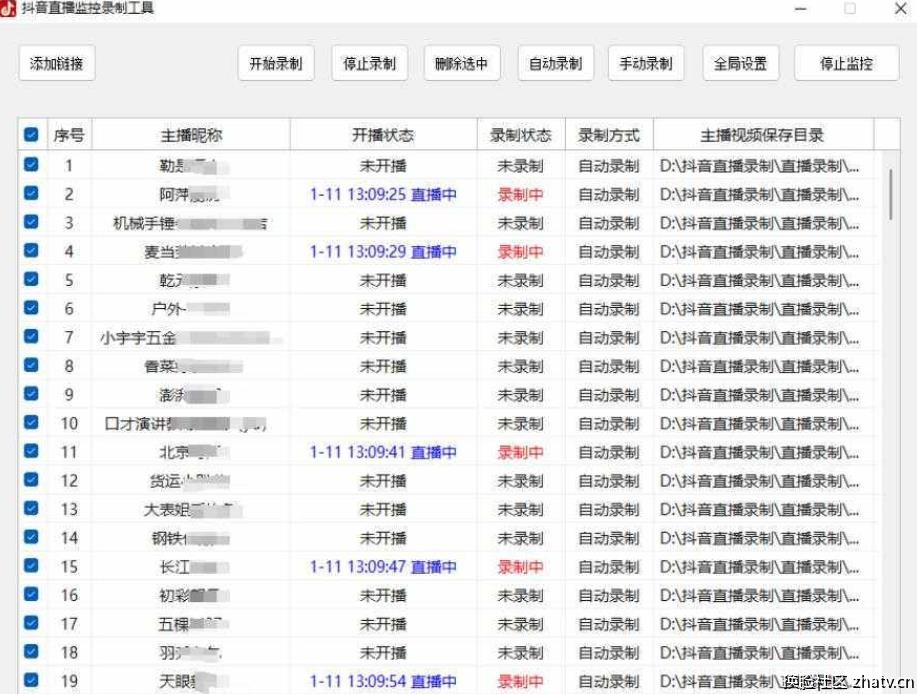This screenshot has width=917, height=694.
Task: Select streamer name 小宇宇五金 in row 7
Action: coord(138,337)
